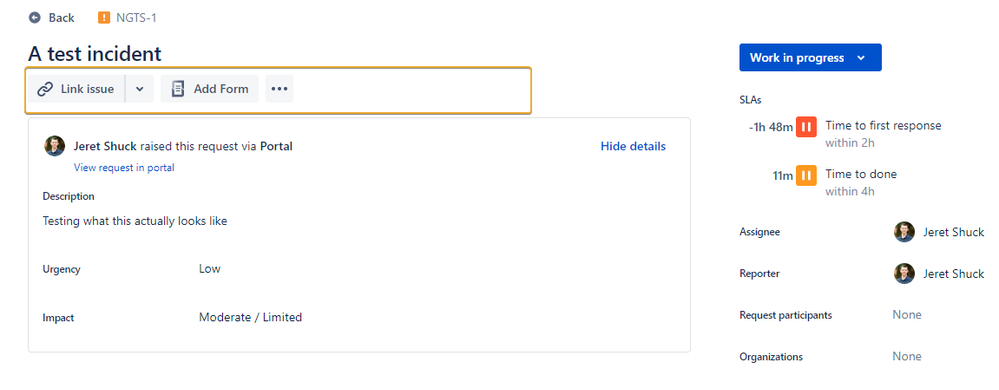Image resolution: width=999 pixels, height=390 pixels.
Task: Click the Organizations None field
Action: tap(907, 356)
